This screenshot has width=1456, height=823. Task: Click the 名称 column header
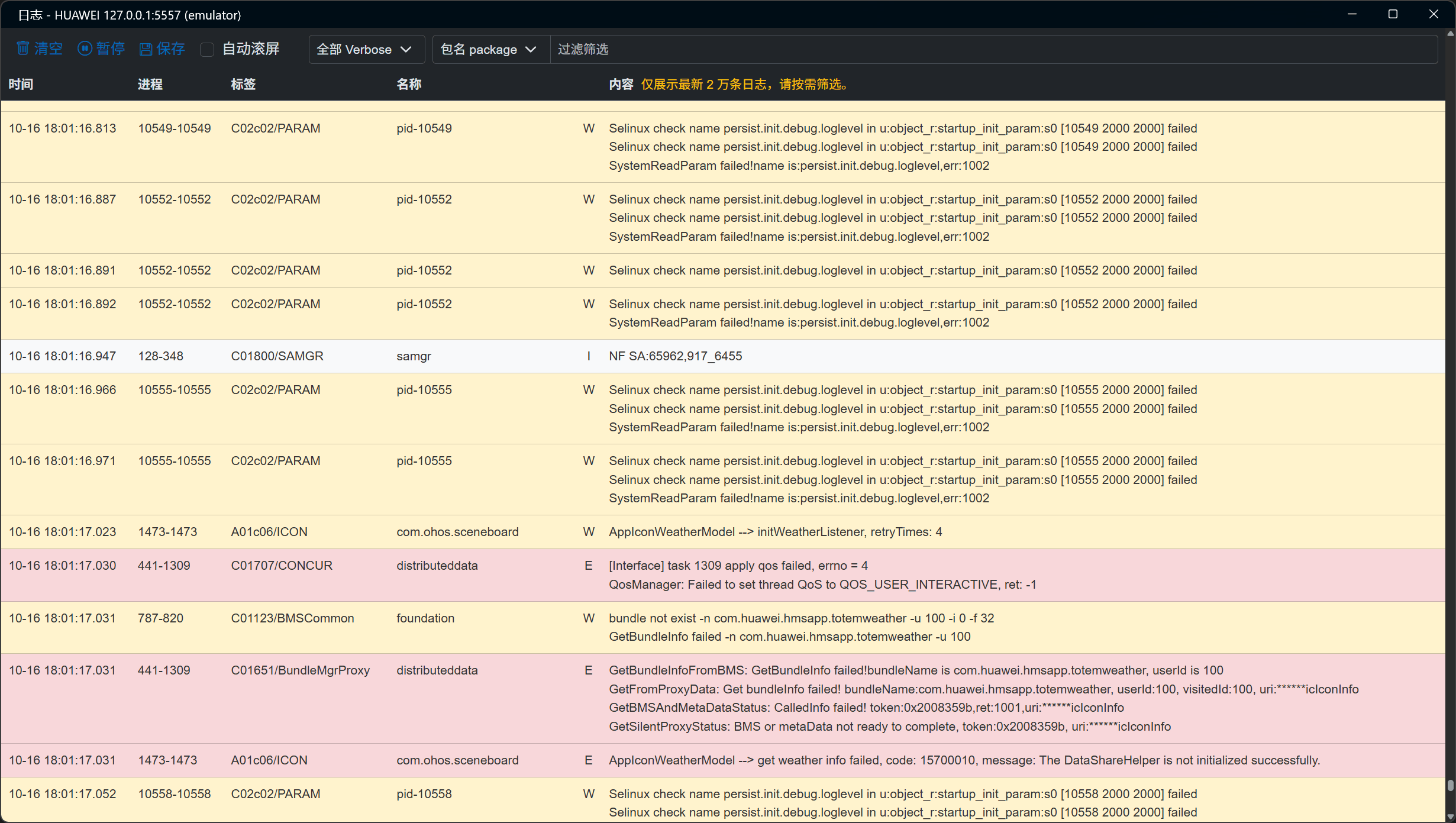click(409, 85)
